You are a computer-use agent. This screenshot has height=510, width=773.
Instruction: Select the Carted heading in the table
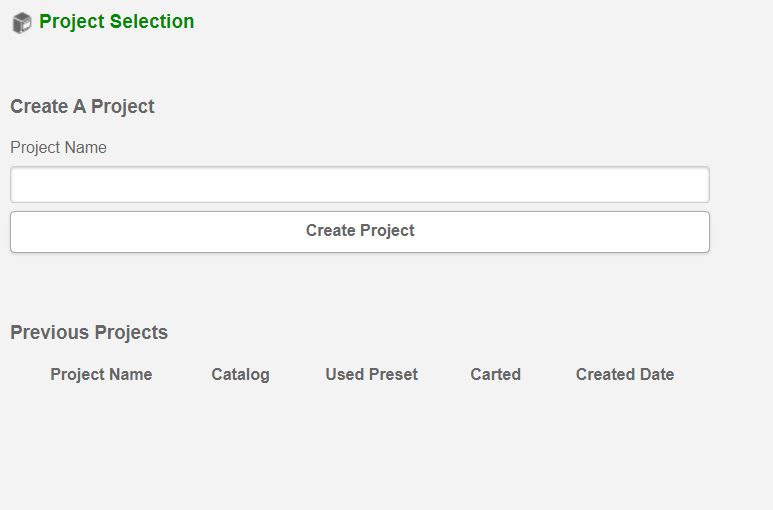click(495, 375)
